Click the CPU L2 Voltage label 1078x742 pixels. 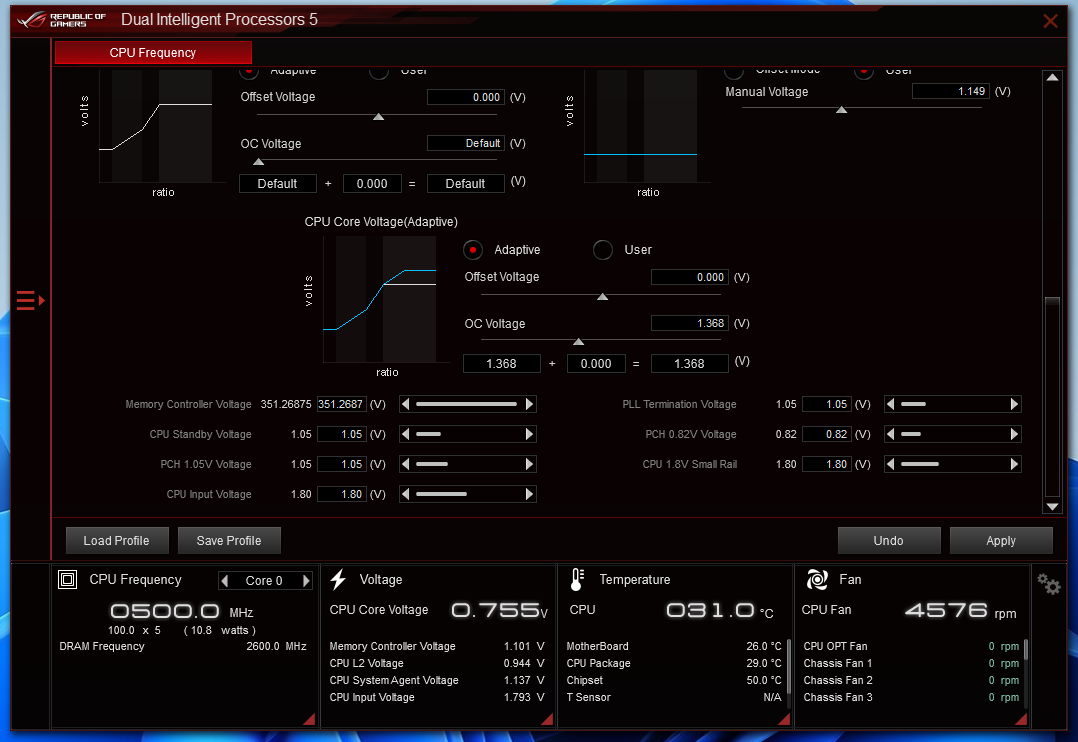click(x=366, y=664)
